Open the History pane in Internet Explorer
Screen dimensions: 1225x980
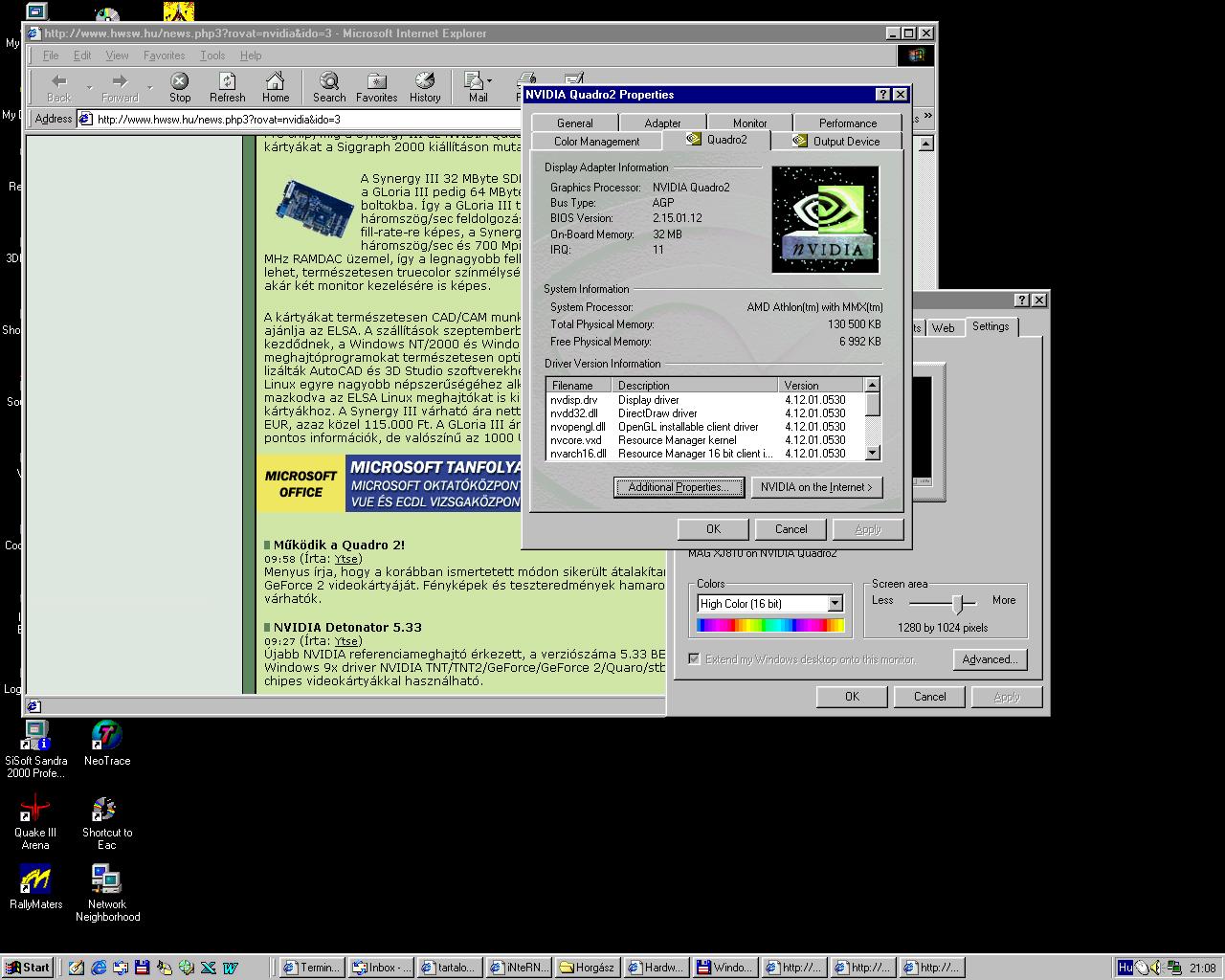(425, 86)
